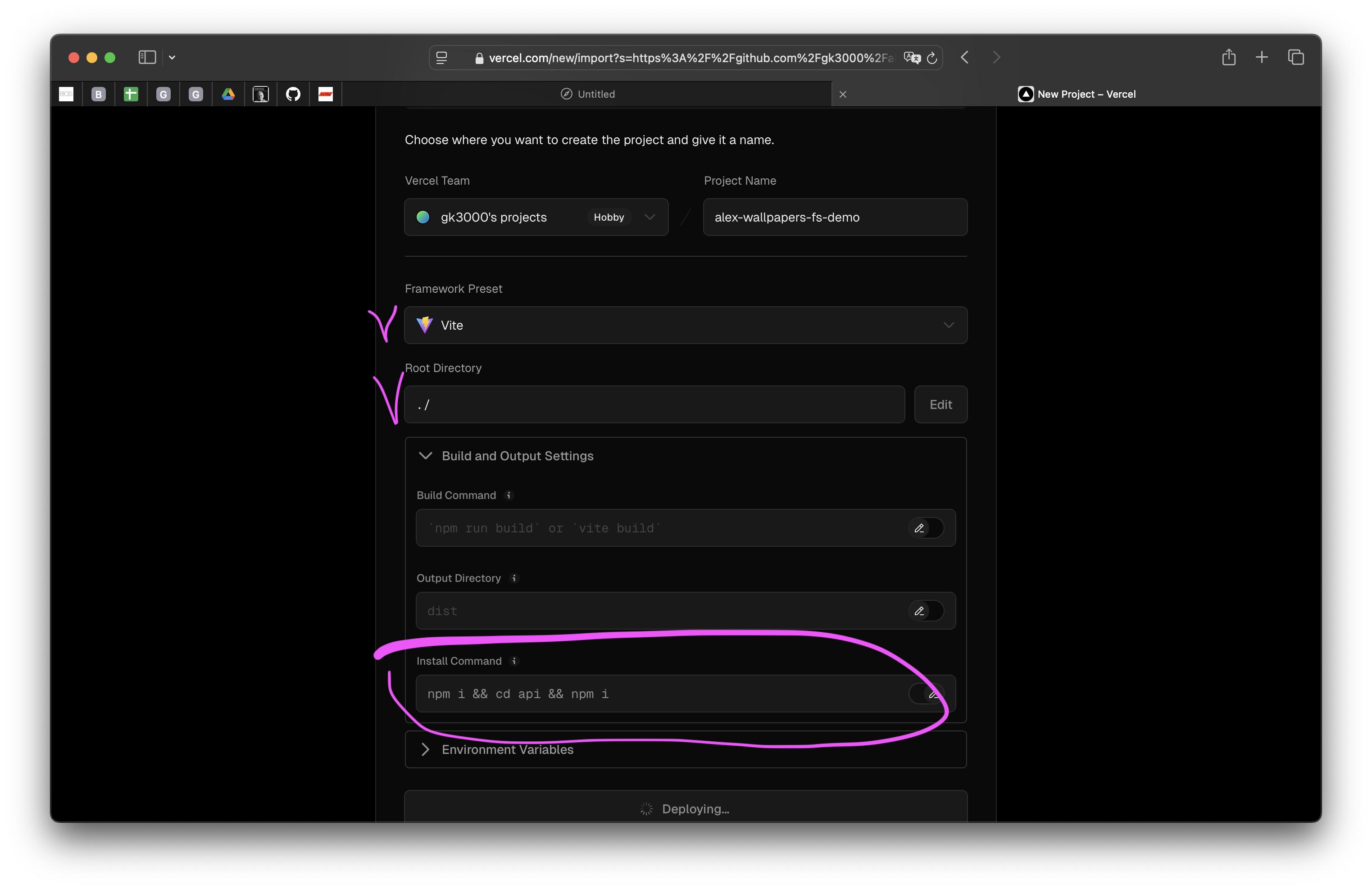Click the Root Directory field

(654, 404)
